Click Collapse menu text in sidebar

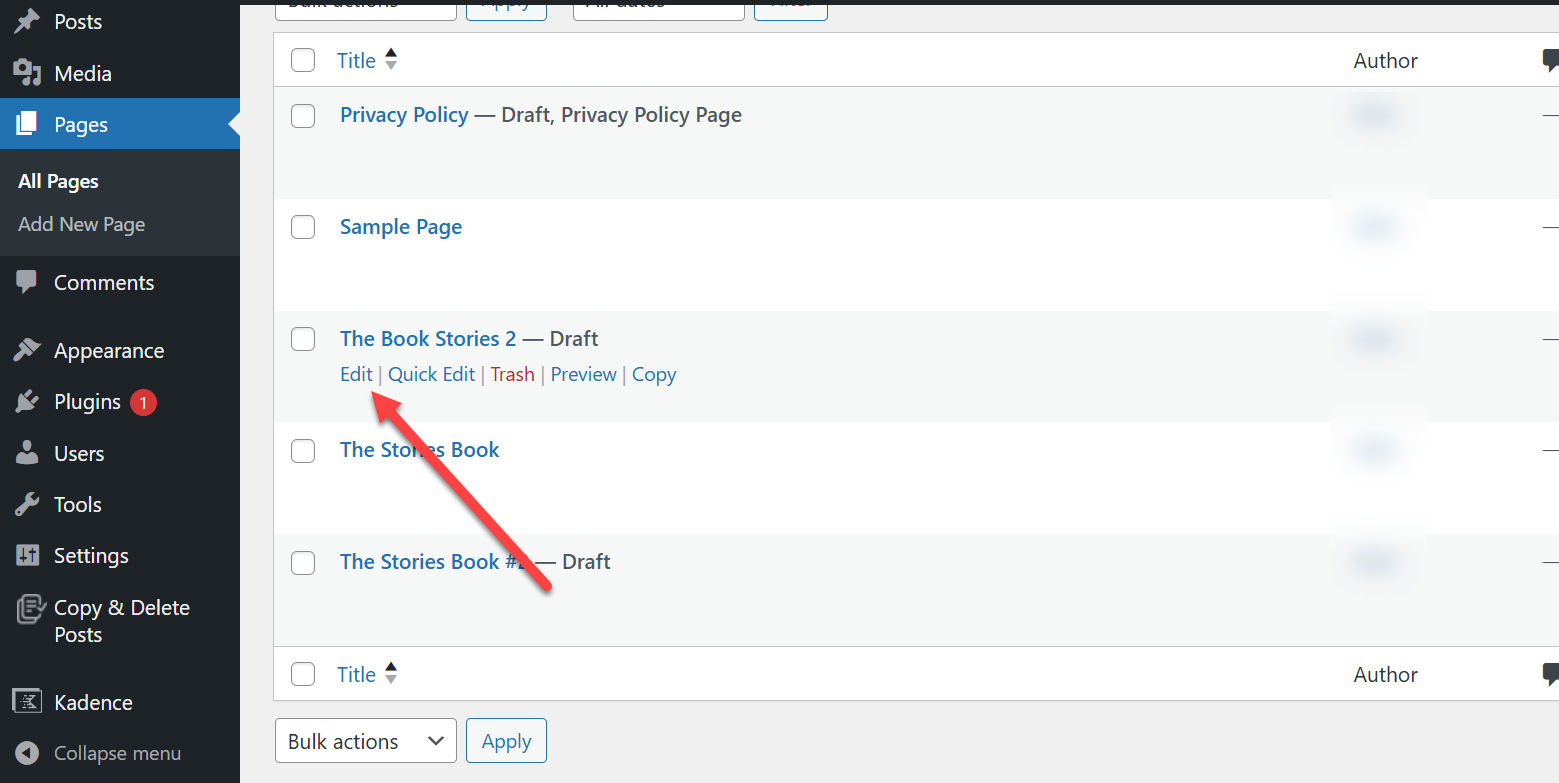[x=117, y=753]
